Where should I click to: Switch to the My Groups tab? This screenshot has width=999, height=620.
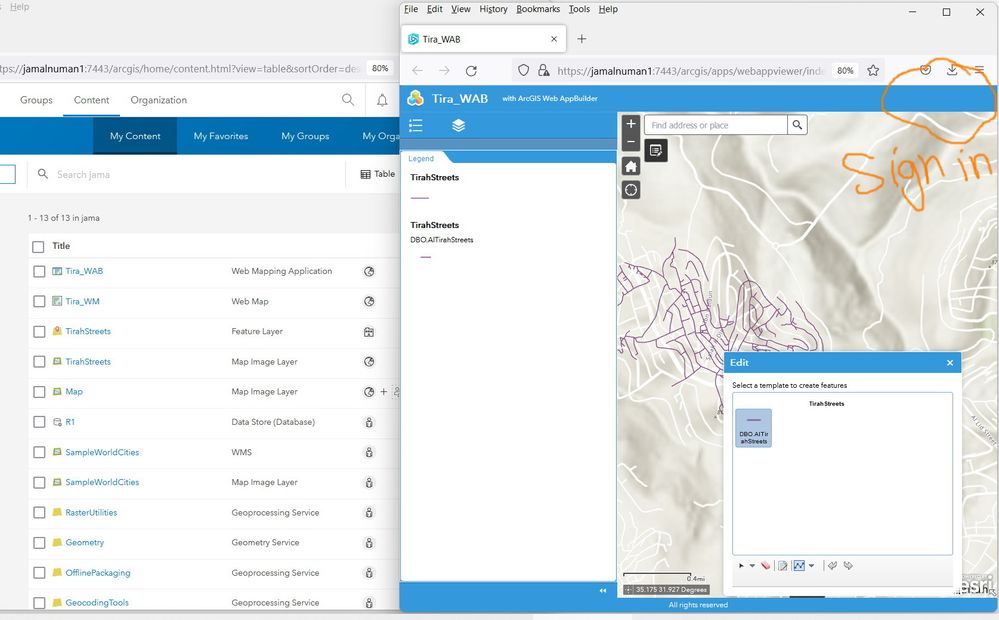305,136
